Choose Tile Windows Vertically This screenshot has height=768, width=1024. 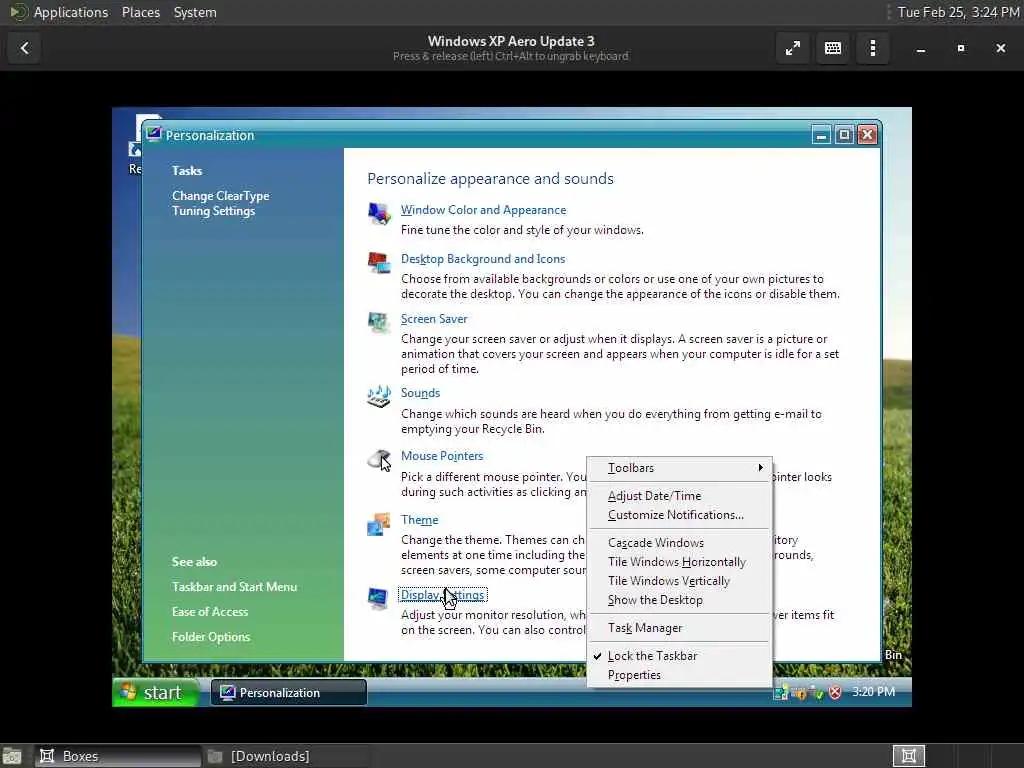coord(679,581)
